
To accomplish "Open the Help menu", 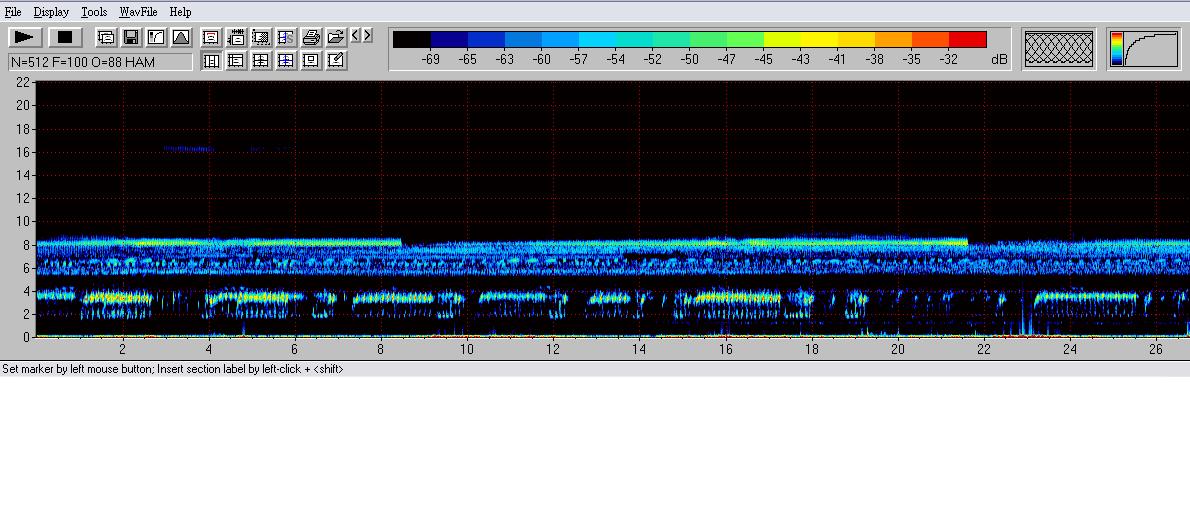I will click(x=180, y=12).
